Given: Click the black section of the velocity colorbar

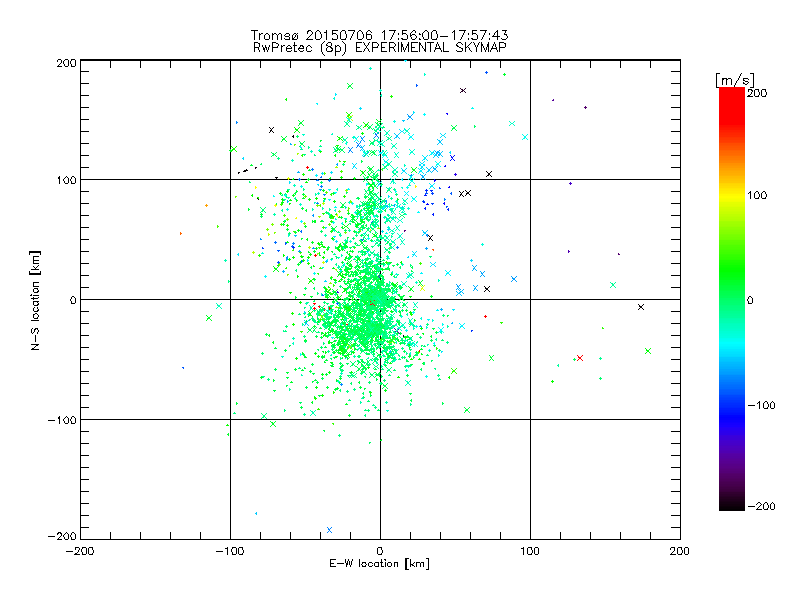Looking at the screenshot, I should pyautogui.click(x=732, y=503).
